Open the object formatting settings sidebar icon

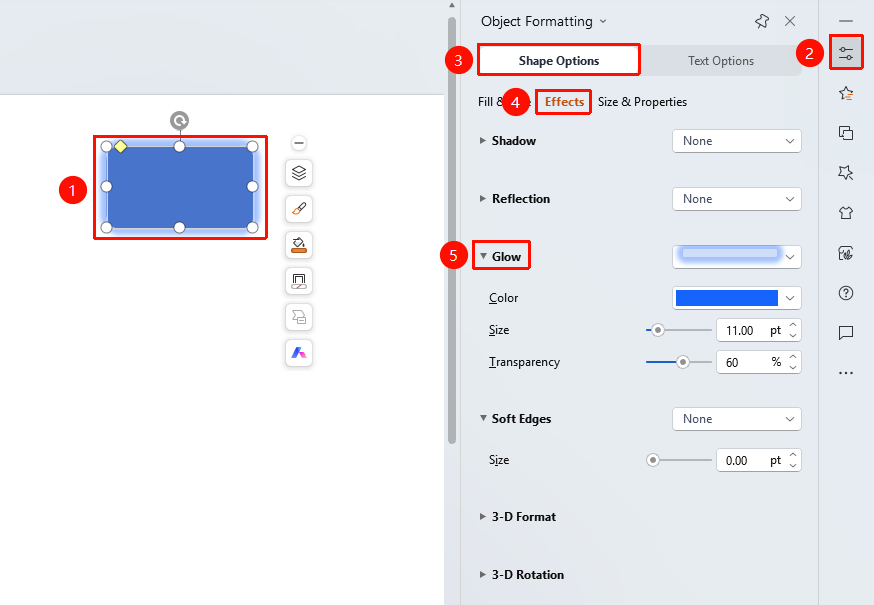pyautogui.click(x=846, y=54)
